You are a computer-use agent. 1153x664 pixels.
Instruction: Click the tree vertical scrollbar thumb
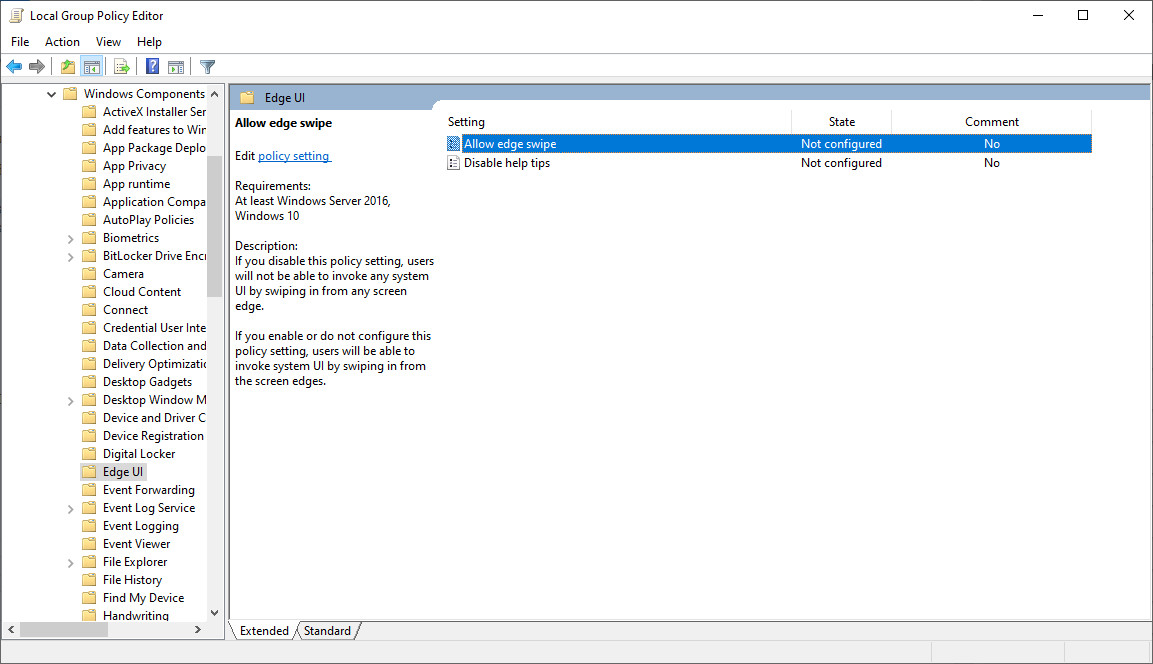point(215,226)
